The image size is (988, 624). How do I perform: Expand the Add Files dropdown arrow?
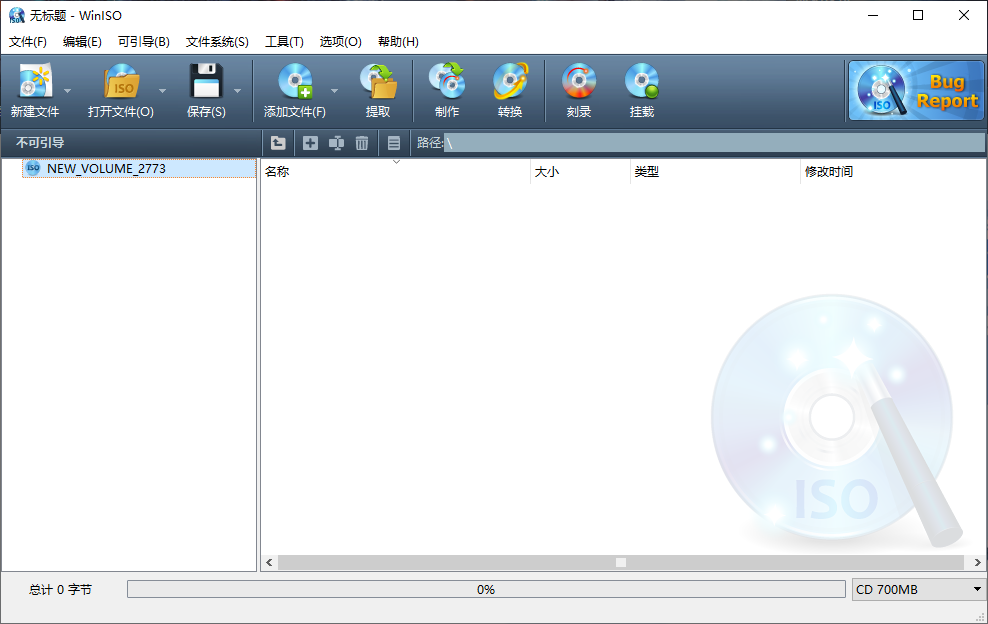click(x=335, y=91)
